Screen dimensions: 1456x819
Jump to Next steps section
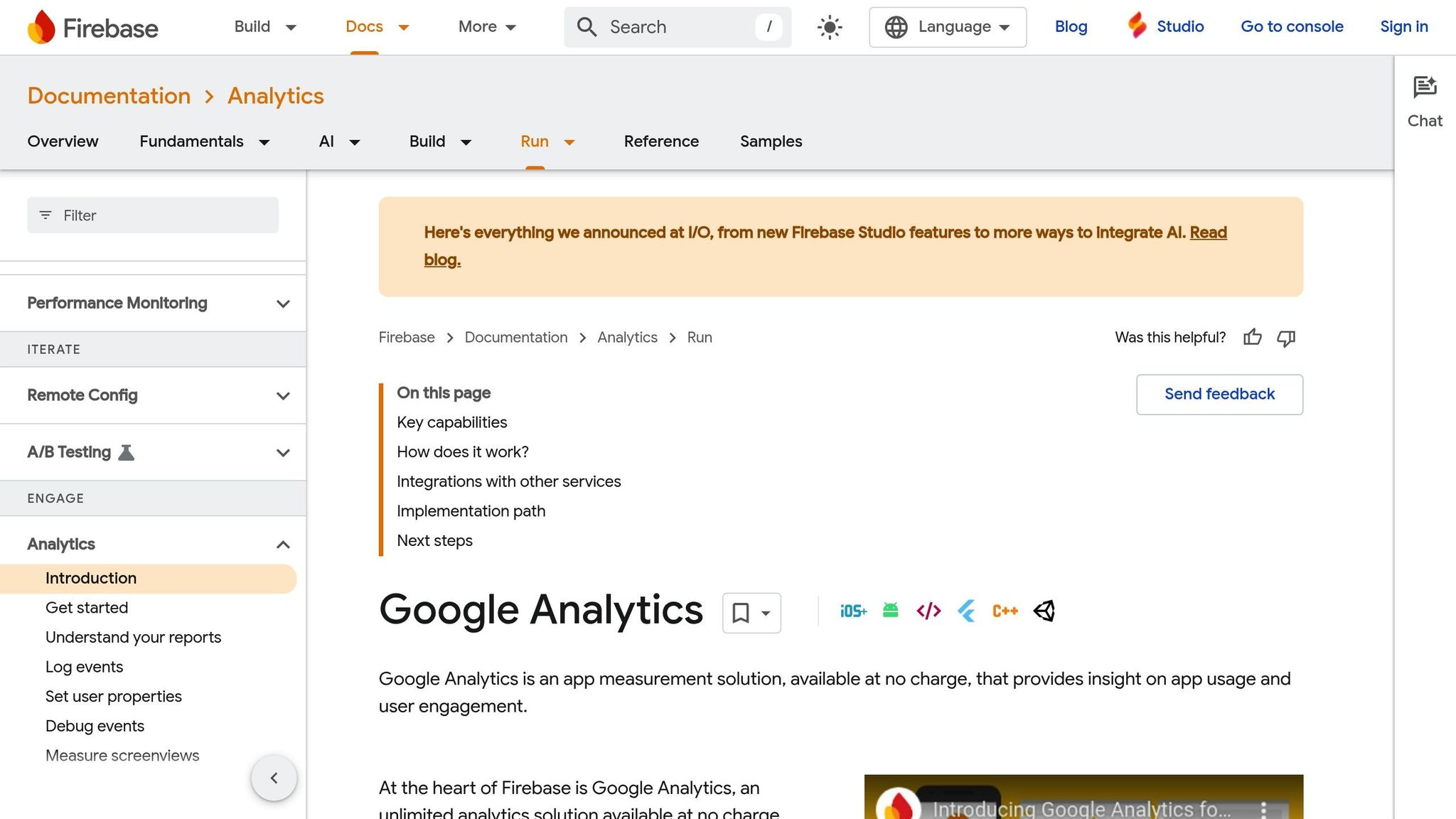coord(434,541)
